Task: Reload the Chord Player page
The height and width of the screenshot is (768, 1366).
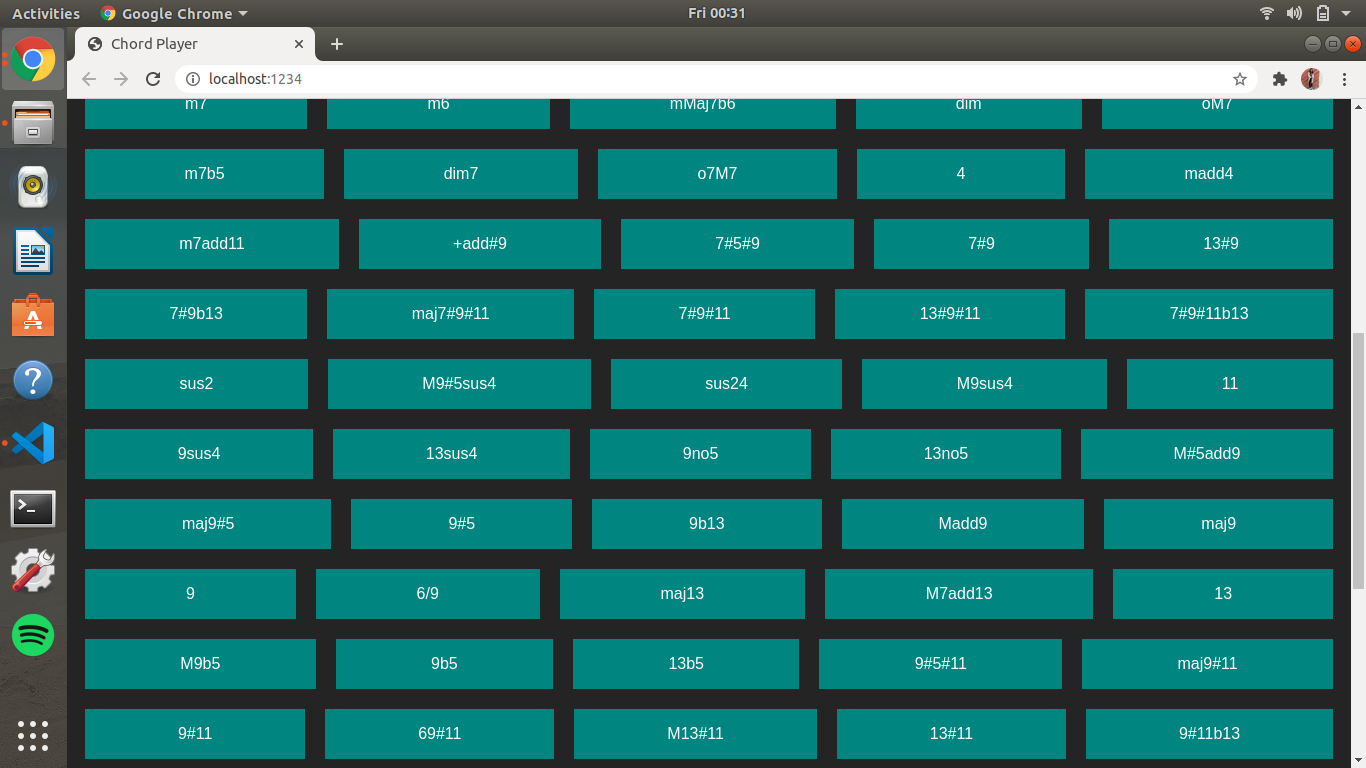Action: (153, 78)
